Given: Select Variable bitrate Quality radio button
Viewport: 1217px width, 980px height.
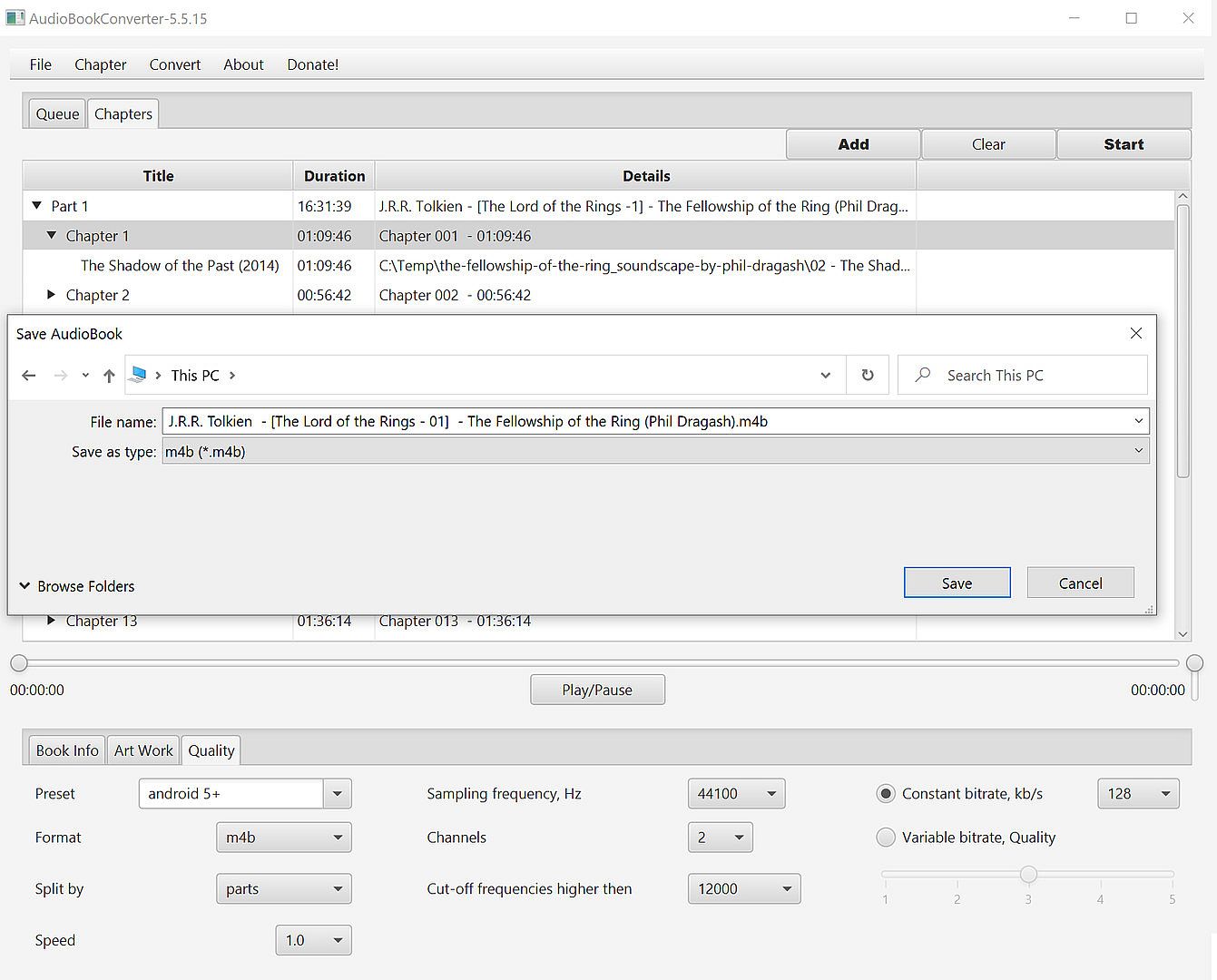Looking at the screenshot, I should pos(886,838).
